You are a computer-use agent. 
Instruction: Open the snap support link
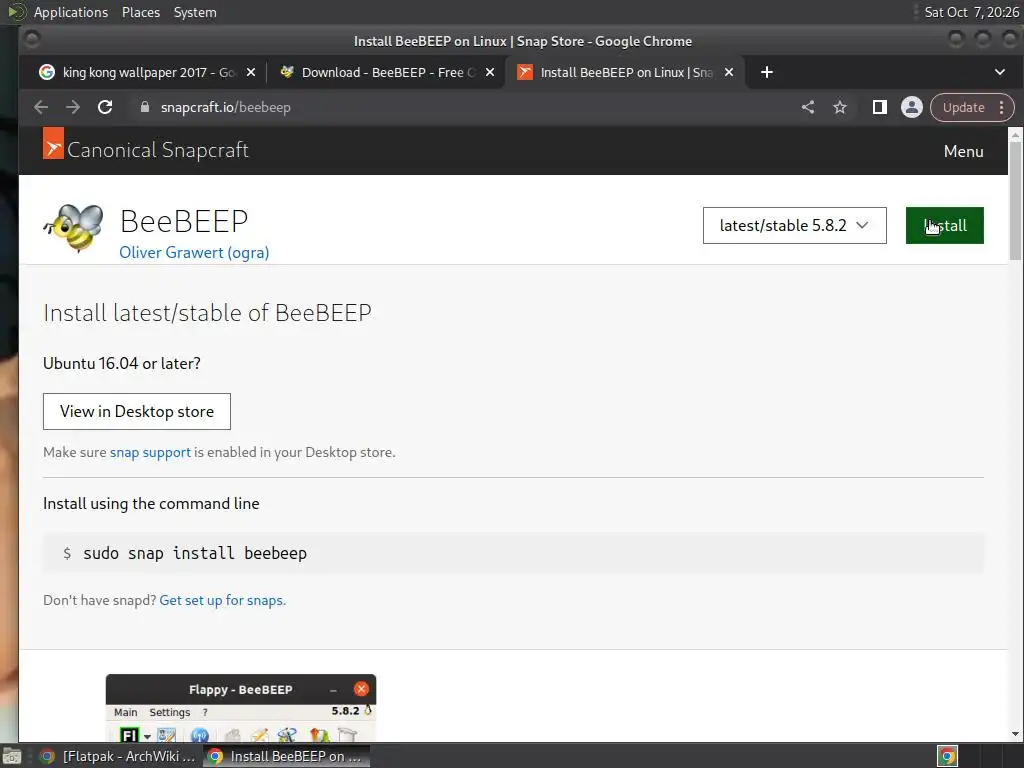[x=150, y=453]
